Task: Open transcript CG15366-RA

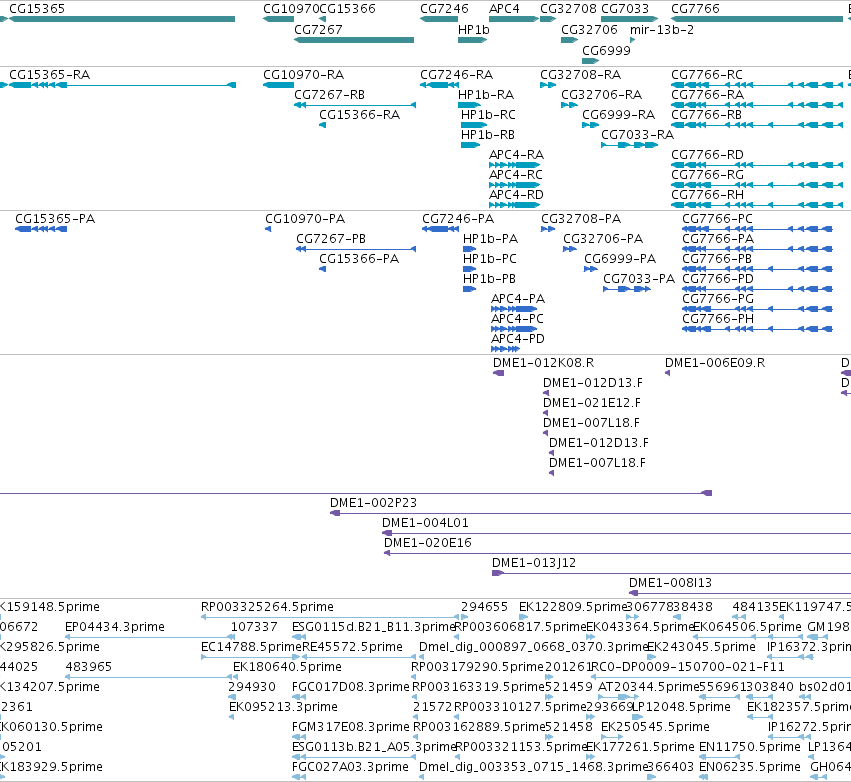Action: (322, 125)
